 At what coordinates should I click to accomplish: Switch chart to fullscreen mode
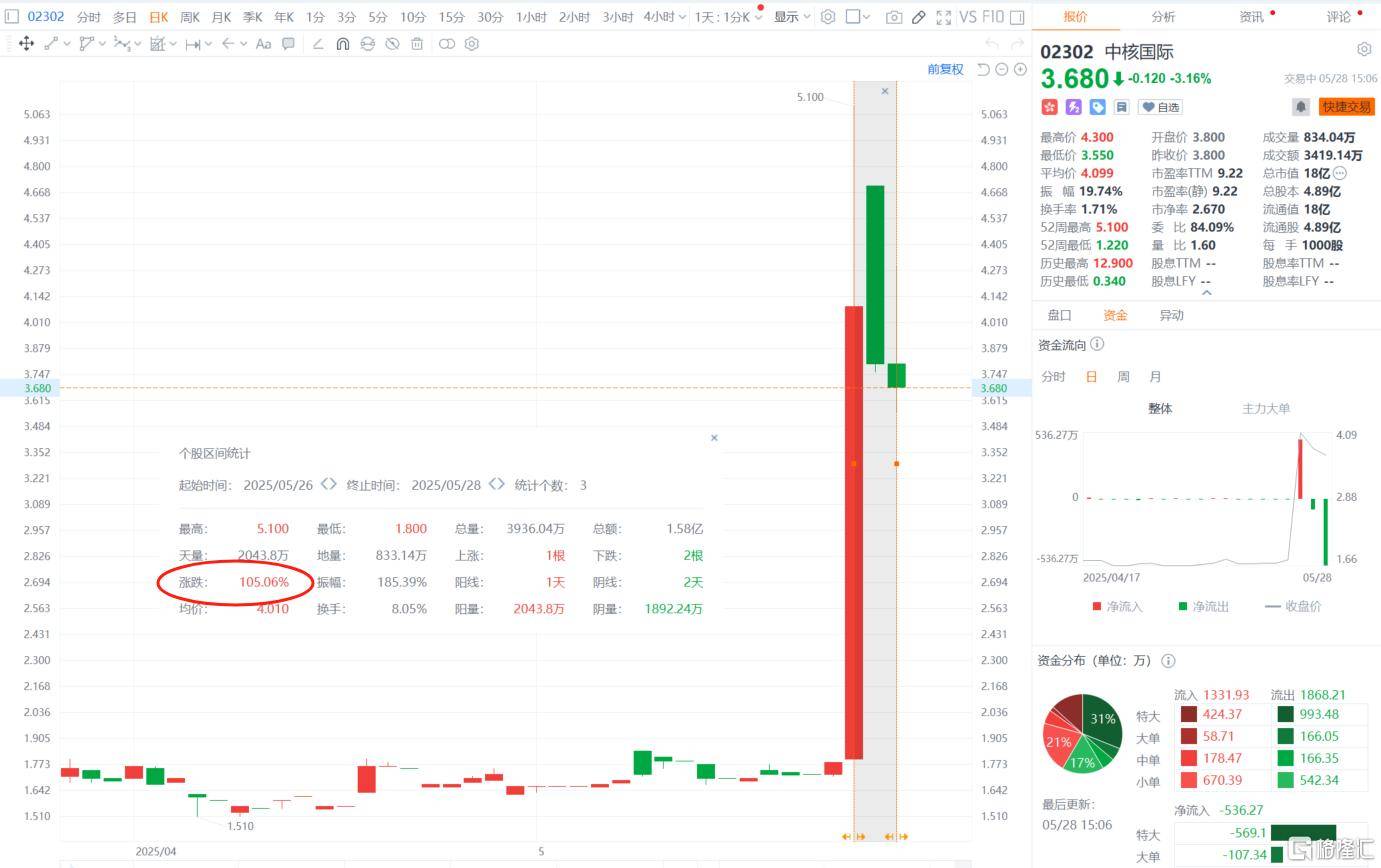click(x=944, y=17)
